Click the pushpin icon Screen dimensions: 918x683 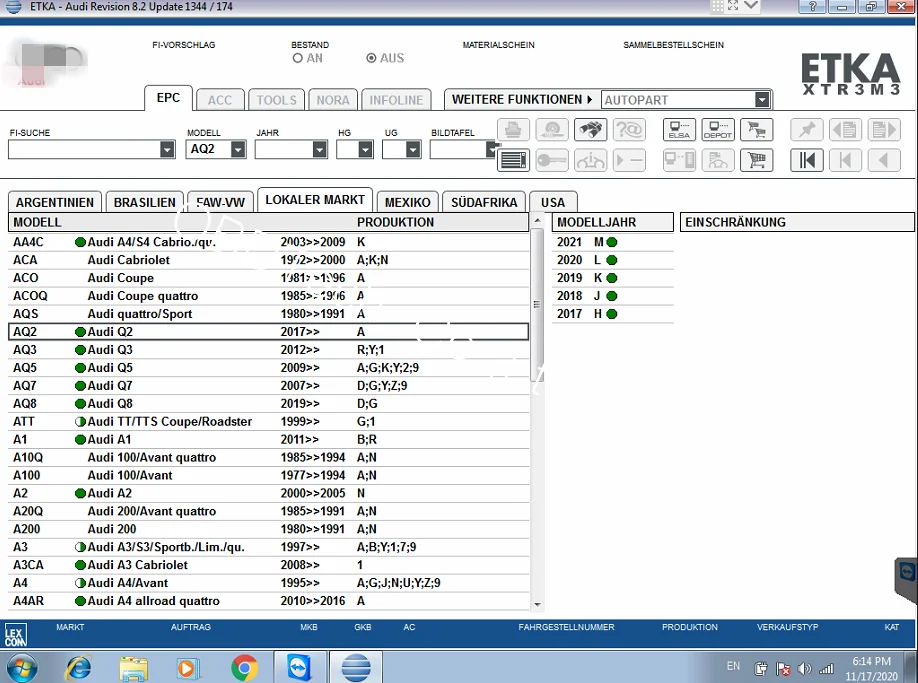(x=807, y=129)
